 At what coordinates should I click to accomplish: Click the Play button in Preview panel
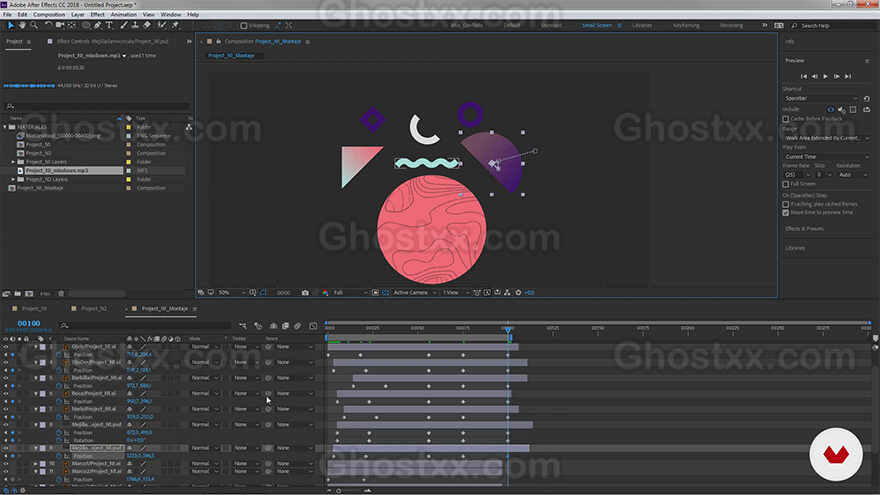click(825, 76)
